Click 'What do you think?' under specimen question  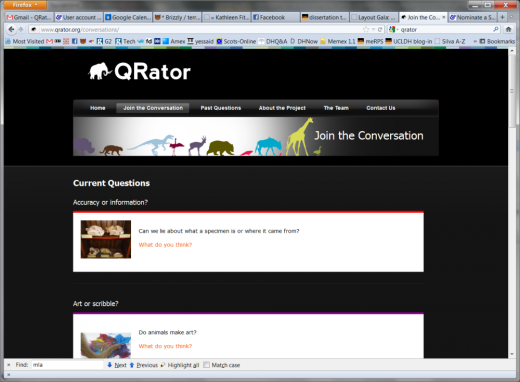click(165, 245)
